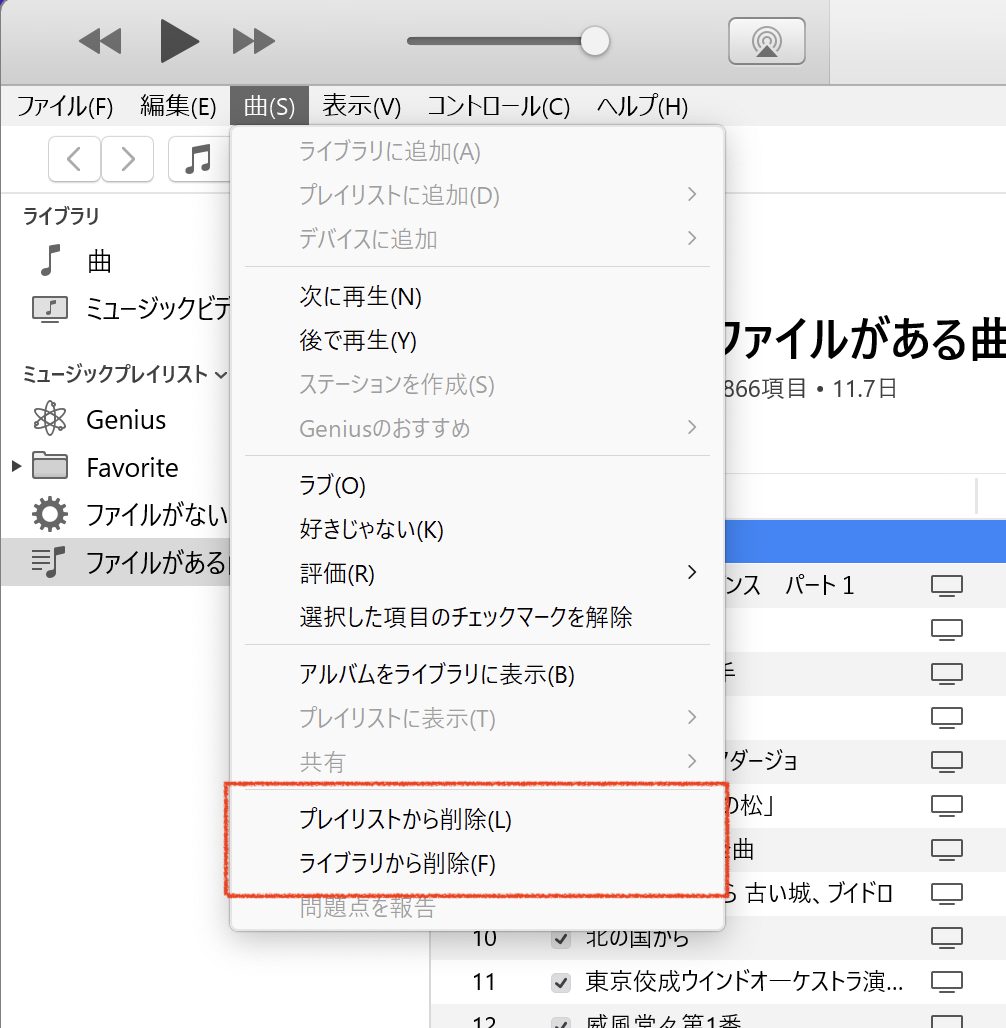Open the 表示(V) menu
This screenshot has width=1006, height=1028.
coord(361,106)
